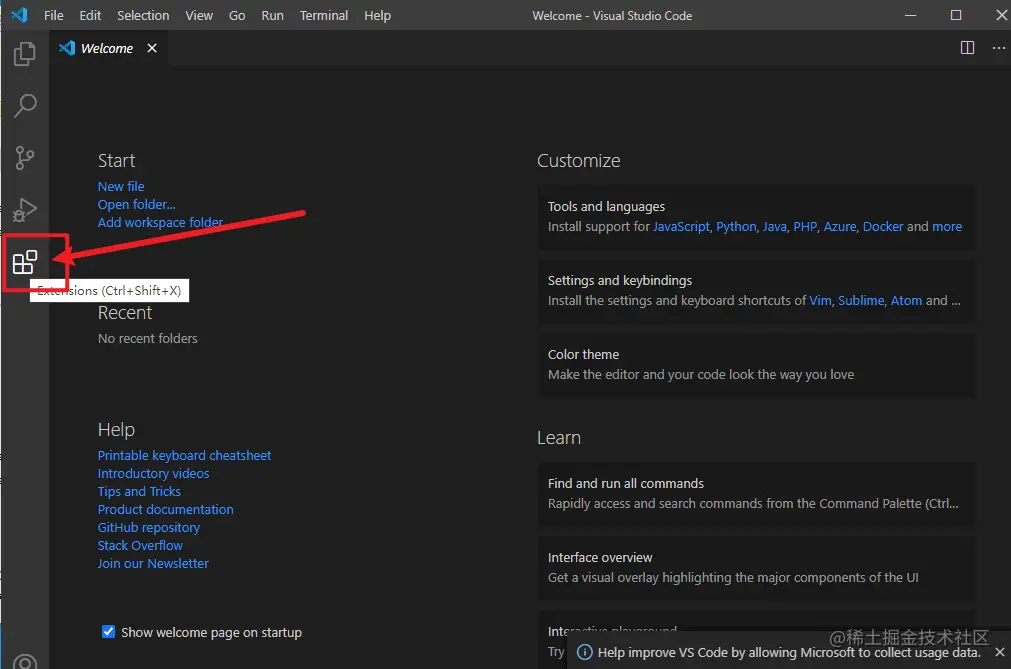Install Python language support link

coord(736,226)
